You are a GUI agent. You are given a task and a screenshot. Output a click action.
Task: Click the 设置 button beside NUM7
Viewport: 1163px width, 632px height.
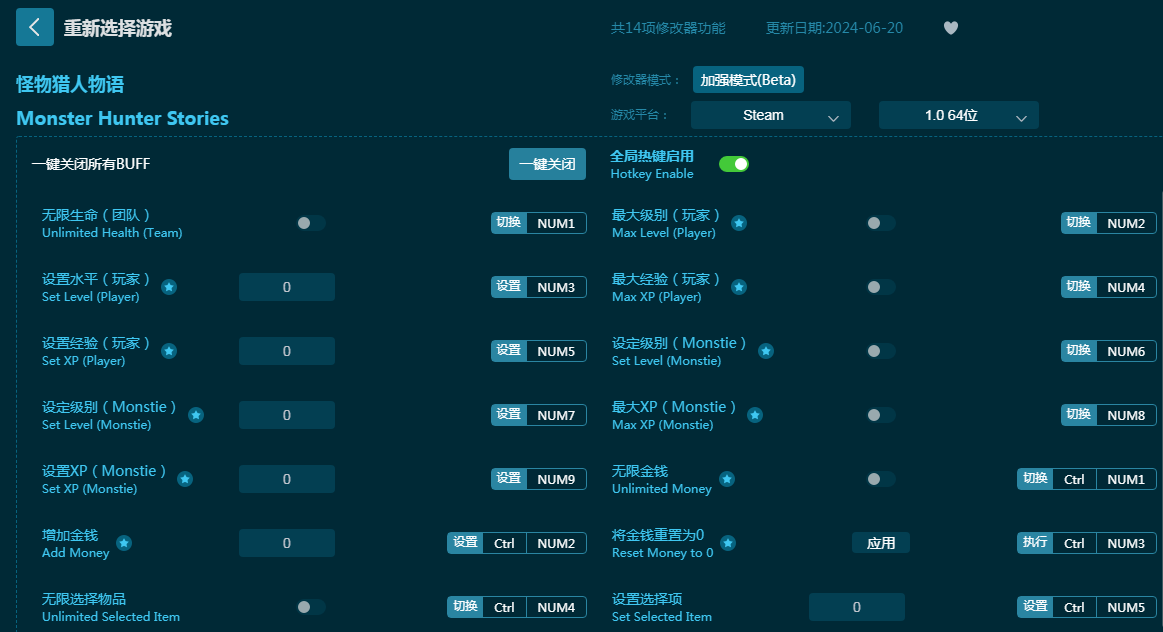coord(509,415)
